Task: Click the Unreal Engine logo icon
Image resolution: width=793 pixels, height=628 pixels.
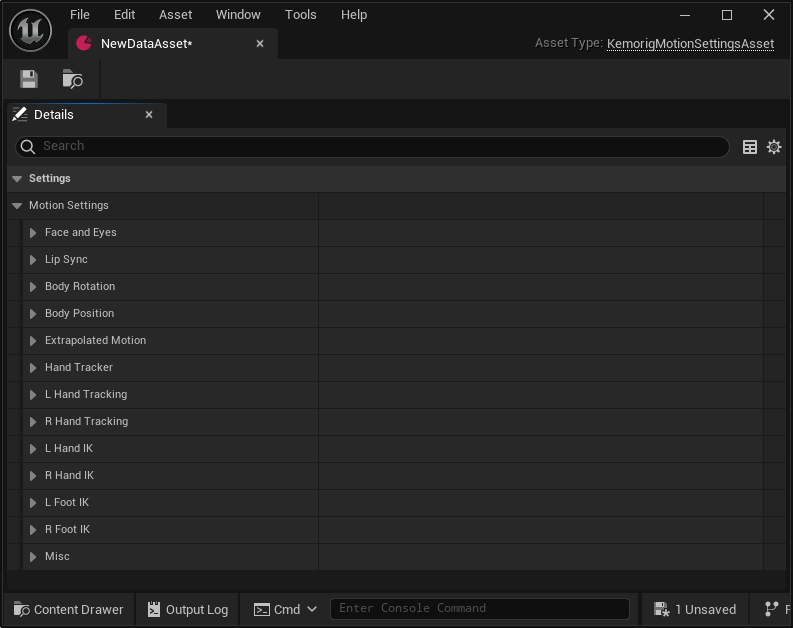Action: pyautogui.click(x=30, y=30)
